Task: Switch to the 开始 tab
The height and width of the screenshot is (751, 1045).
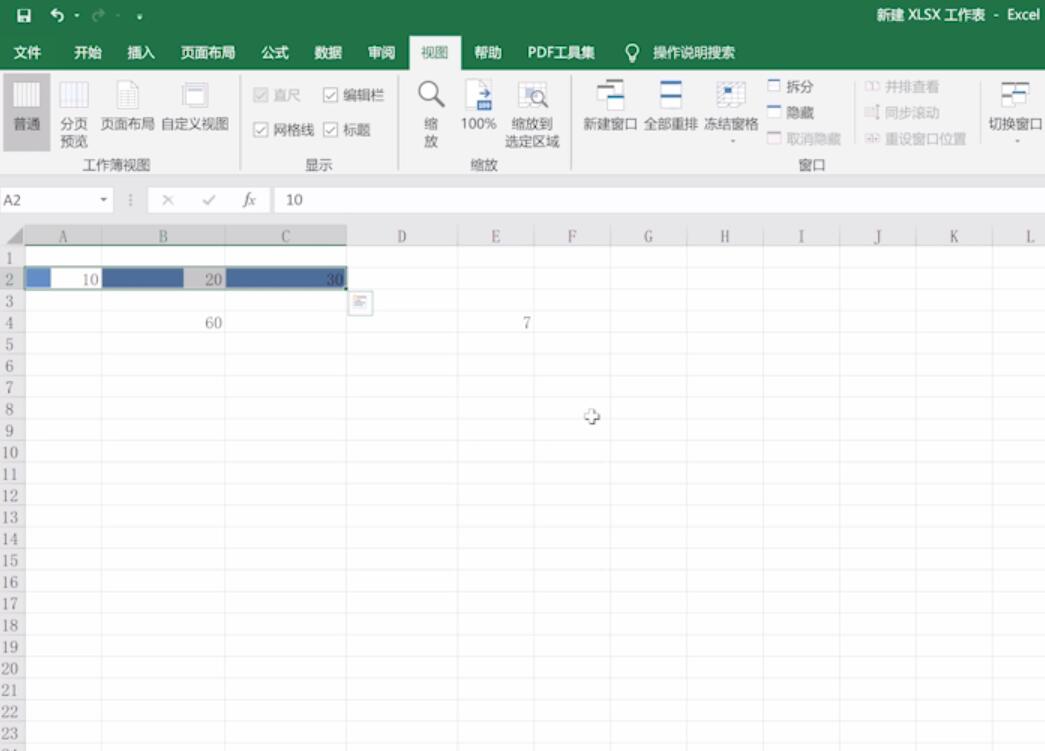Action: [87, 53]
